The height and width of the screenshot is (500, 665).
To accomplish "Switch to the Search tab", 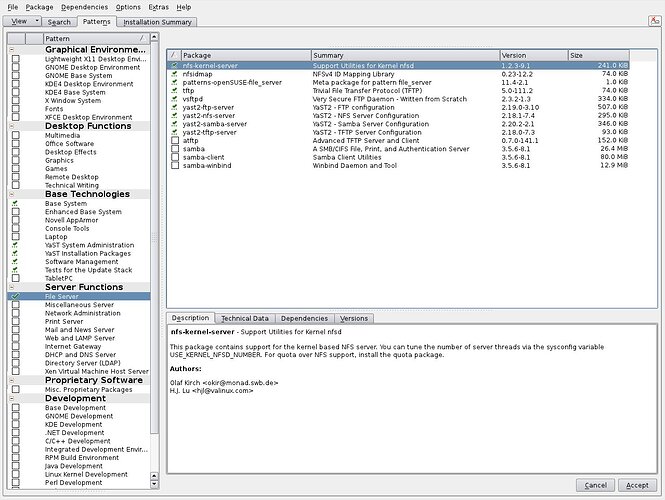I will 59,22.
